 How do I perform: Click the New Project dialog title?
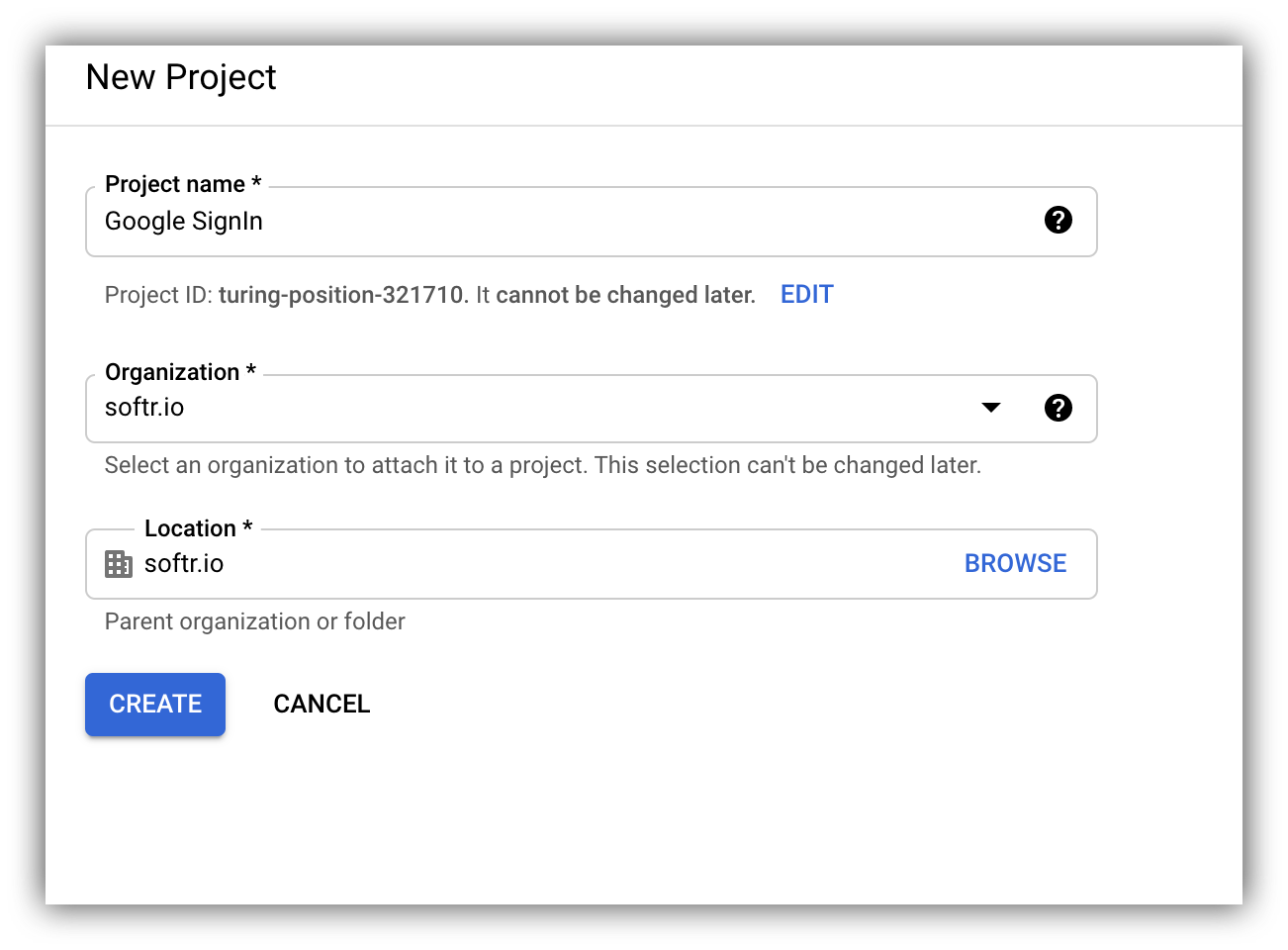click(181, 77)
